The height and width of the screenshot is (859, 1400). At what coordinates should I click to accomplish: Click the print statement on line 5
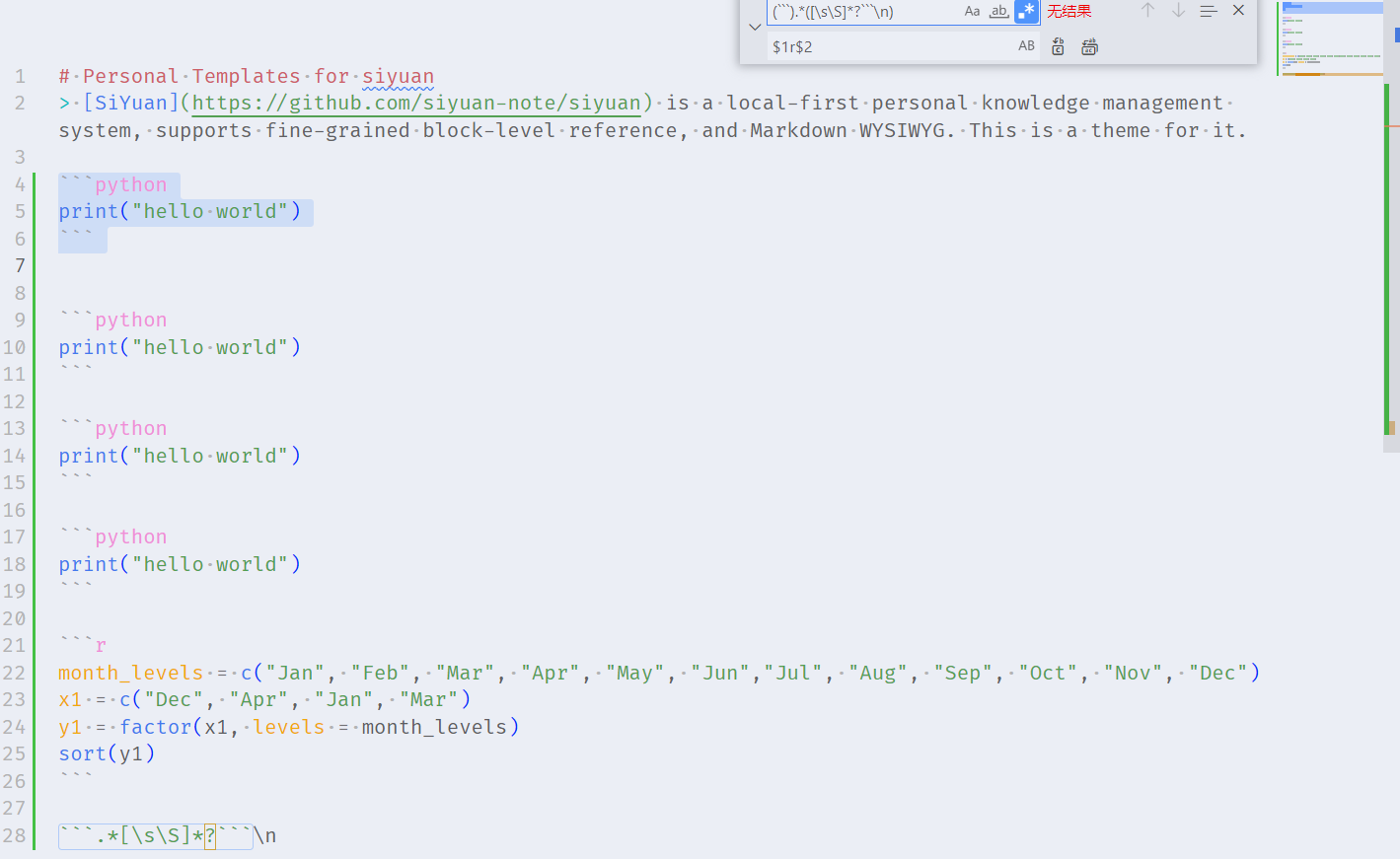[178, 210]
